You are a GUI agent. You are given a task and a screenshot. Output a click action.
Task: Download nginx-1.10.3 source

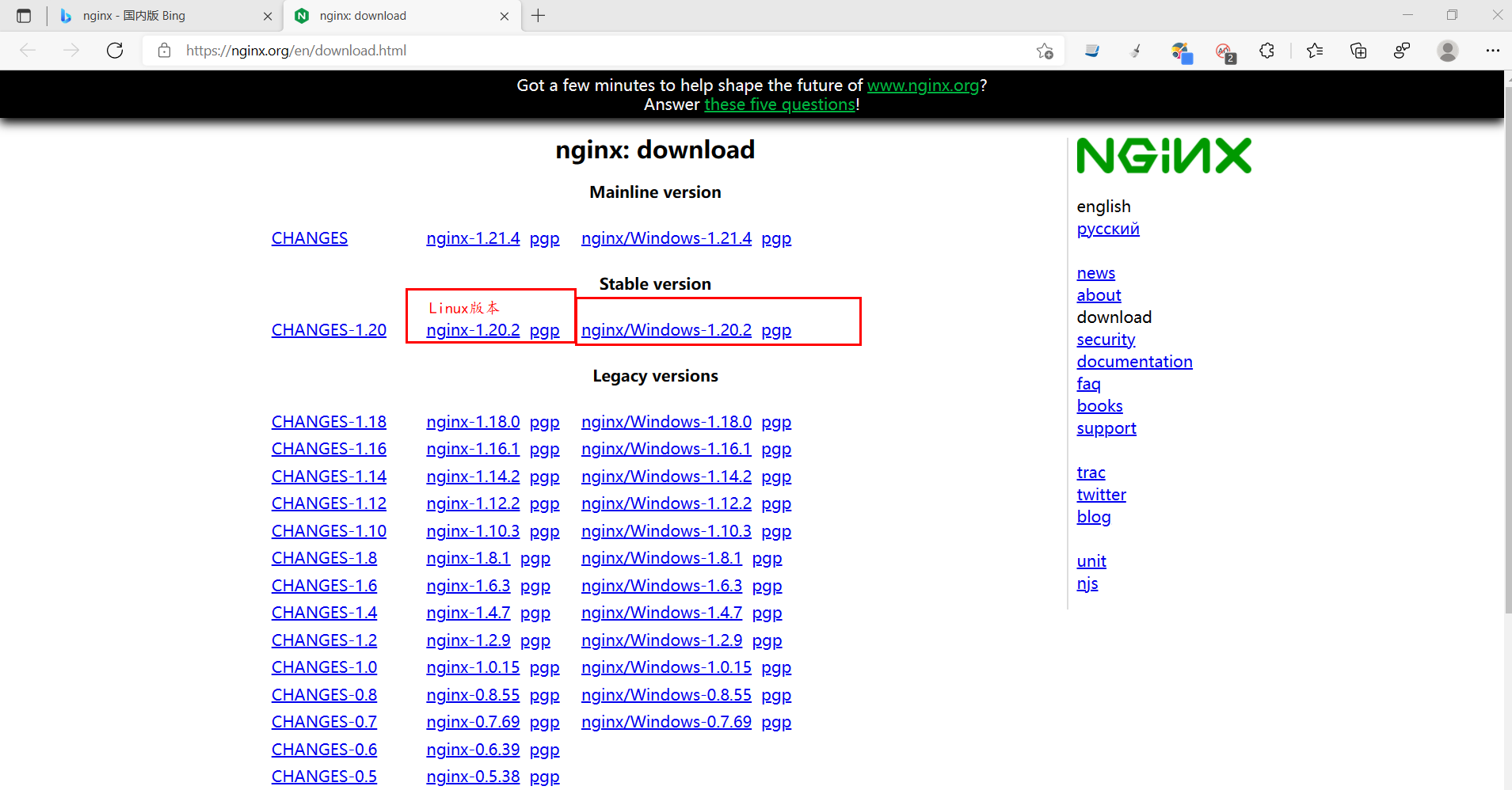(x=473, y=531)
